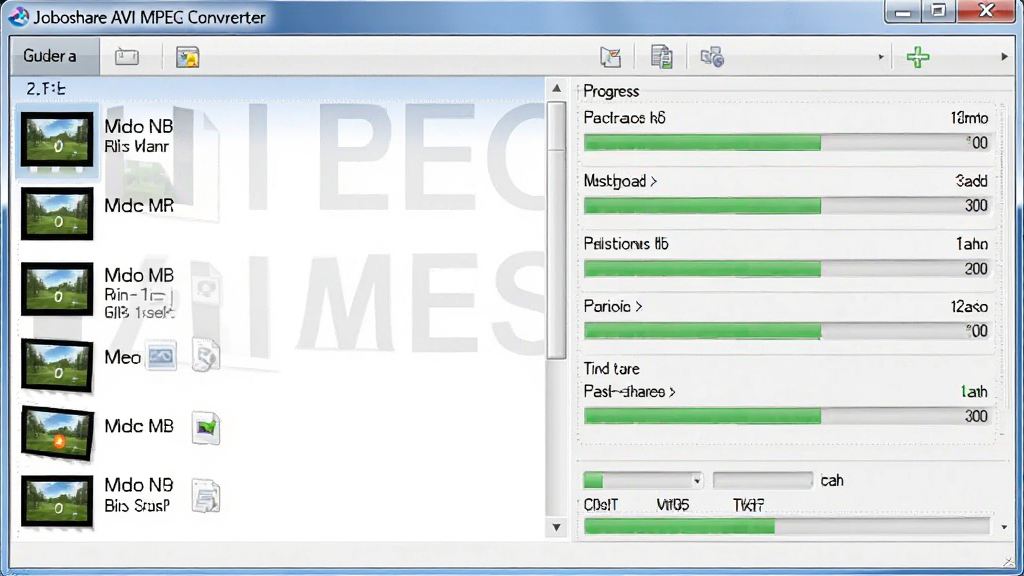Close the Joboshare converter window
The image size is (1024, 576).
(986, 11)
